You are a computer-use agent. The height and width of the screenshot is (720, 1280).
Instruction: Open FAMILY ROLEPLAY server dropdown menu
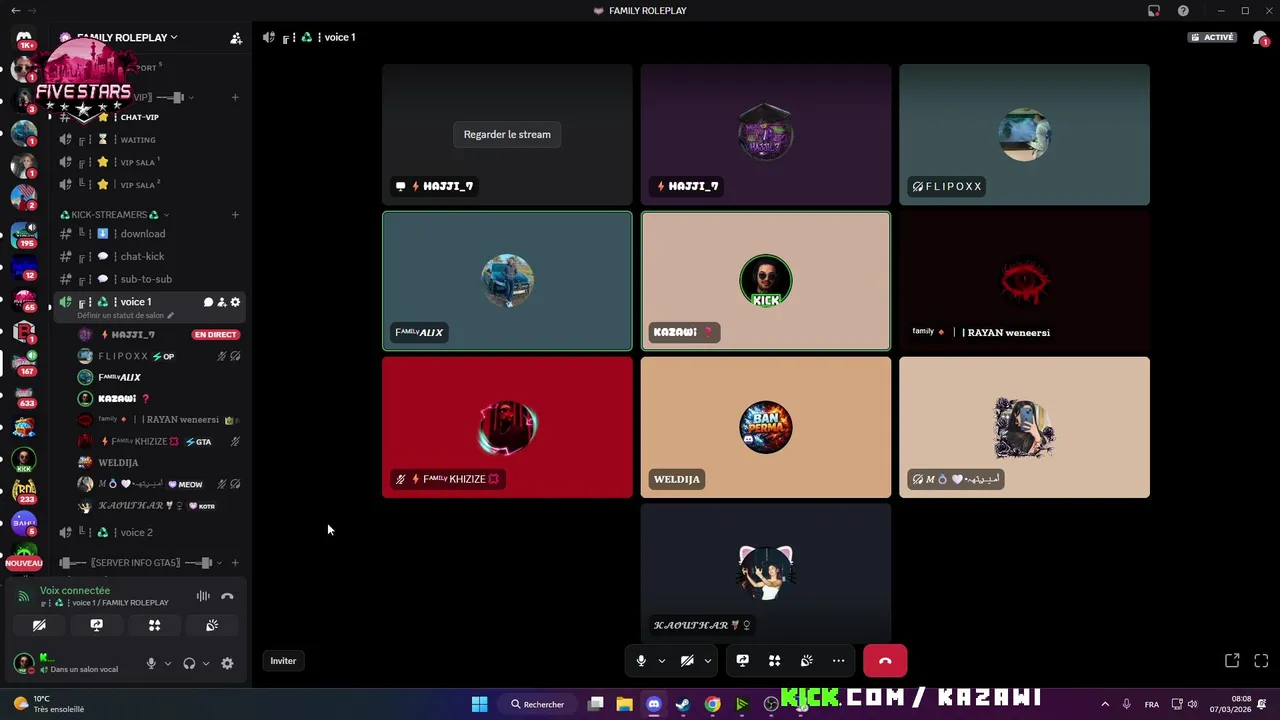pyautogui.click(x=127, y=38)
